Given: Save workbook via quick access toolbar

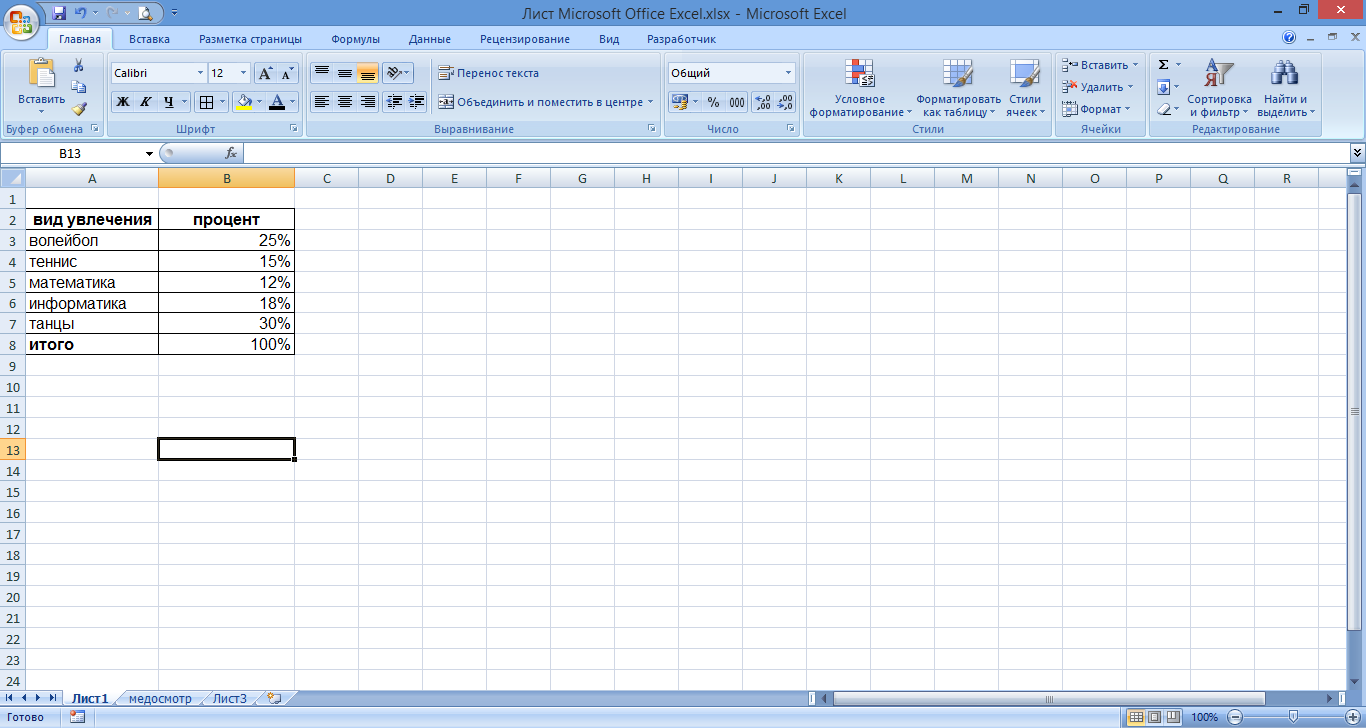Looking at the screenshot, I should tap(59, 13).
